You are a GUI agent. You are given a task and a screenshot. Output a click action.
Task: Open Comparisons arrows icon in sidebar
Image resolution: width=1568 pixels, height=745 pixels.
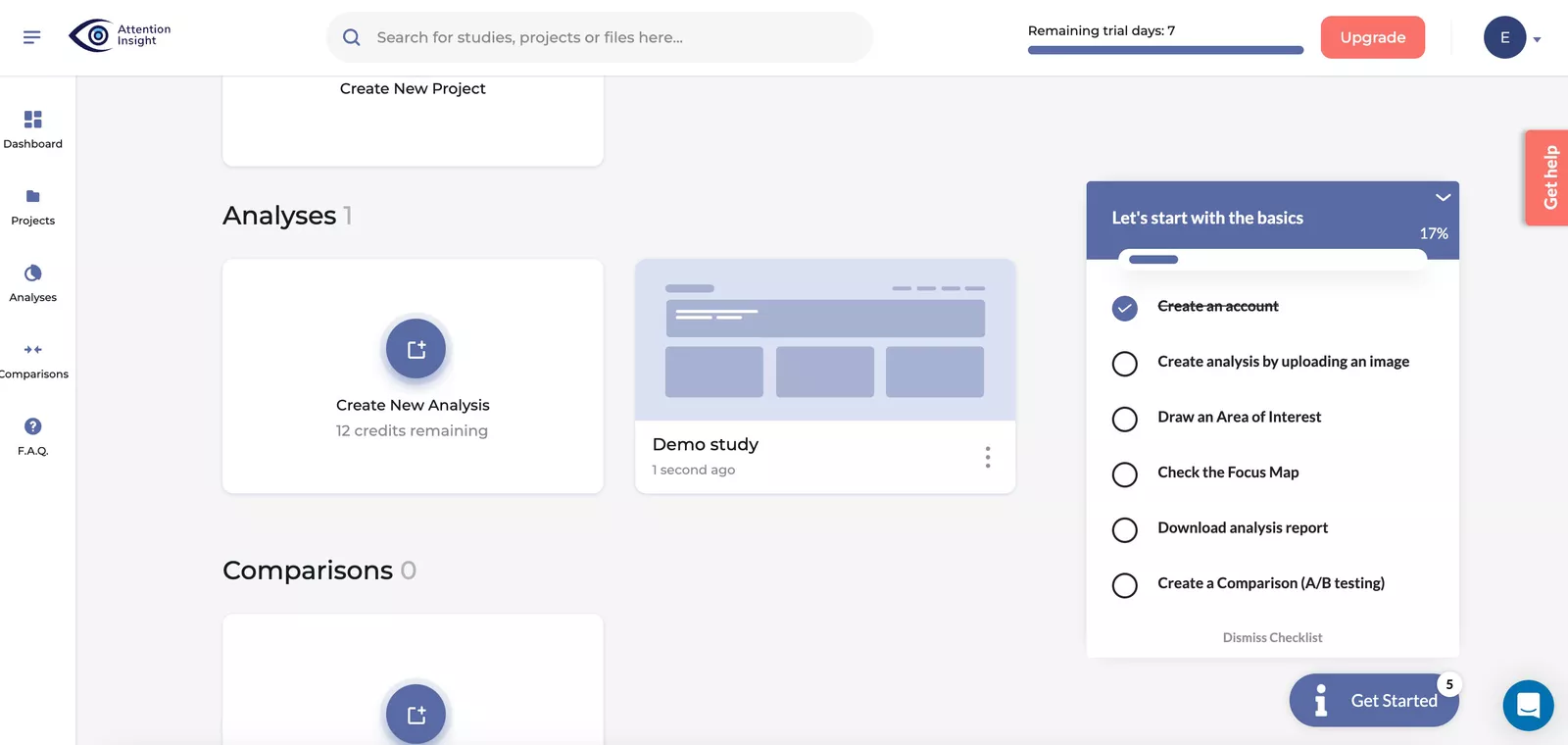[32, 349]
